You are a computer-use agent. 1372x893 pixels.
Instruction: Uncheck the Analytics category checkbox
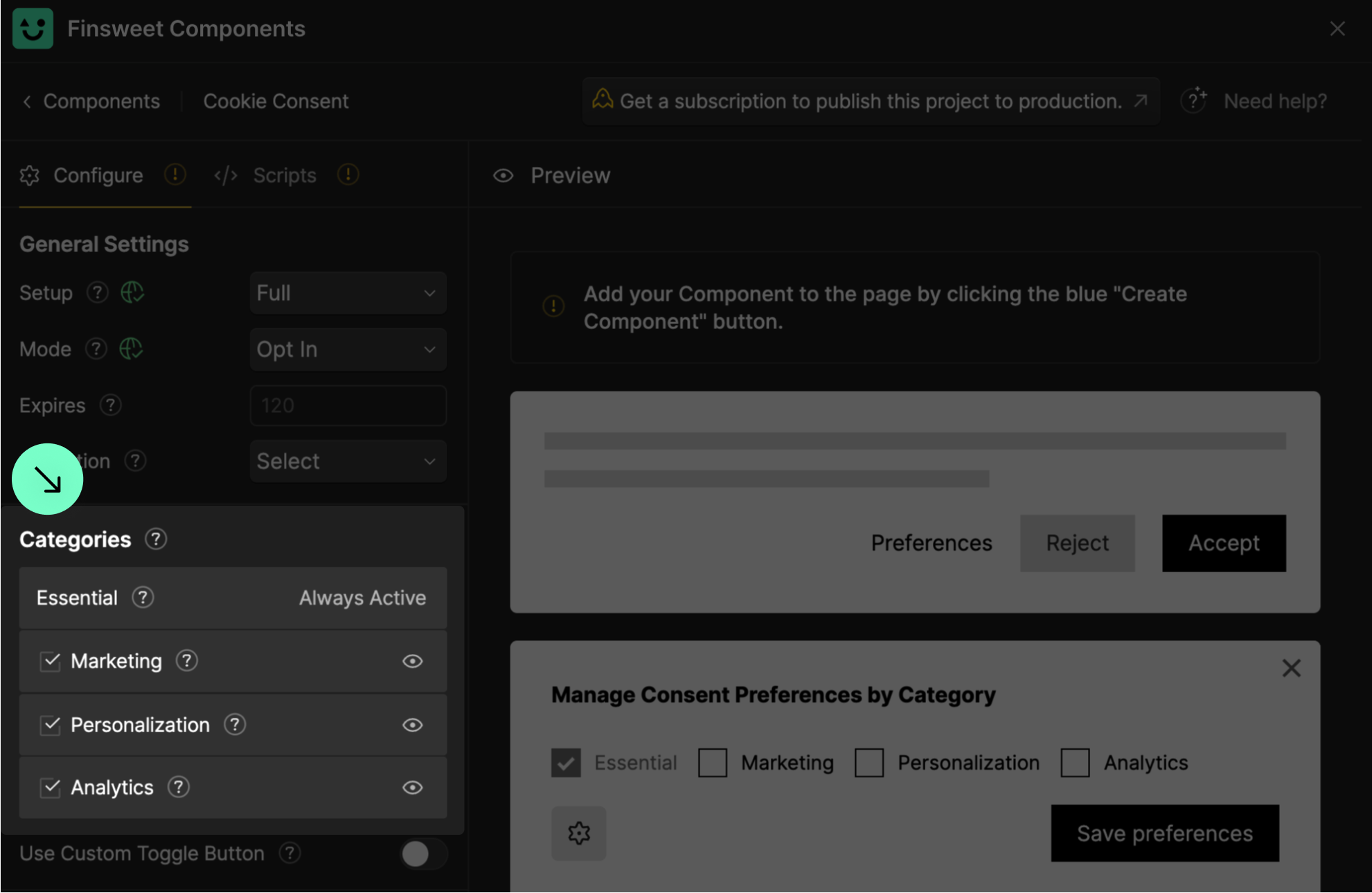click(50, 788)
